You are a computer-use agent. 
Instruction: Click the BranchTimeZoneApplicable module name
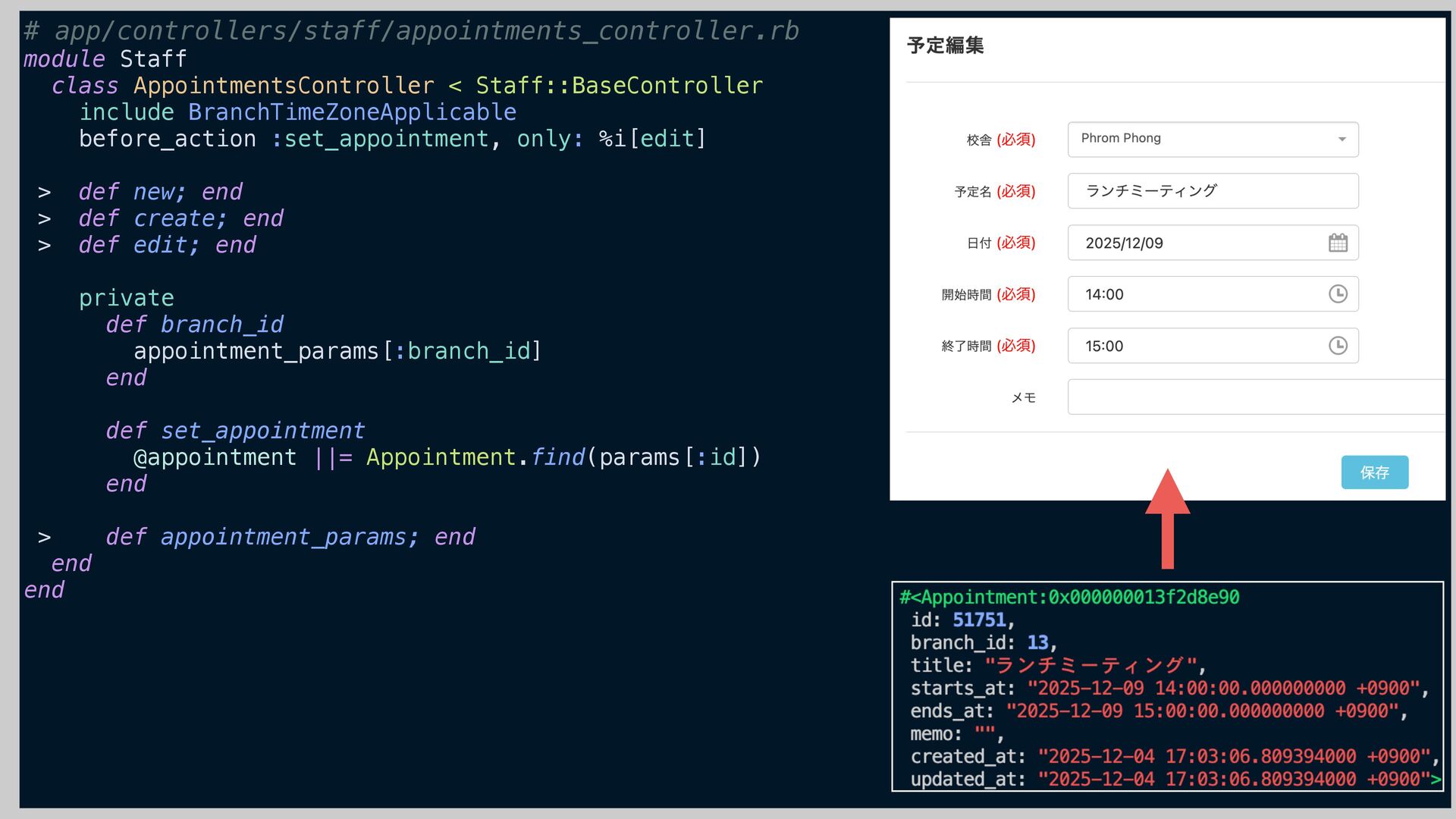click(352, 112)
